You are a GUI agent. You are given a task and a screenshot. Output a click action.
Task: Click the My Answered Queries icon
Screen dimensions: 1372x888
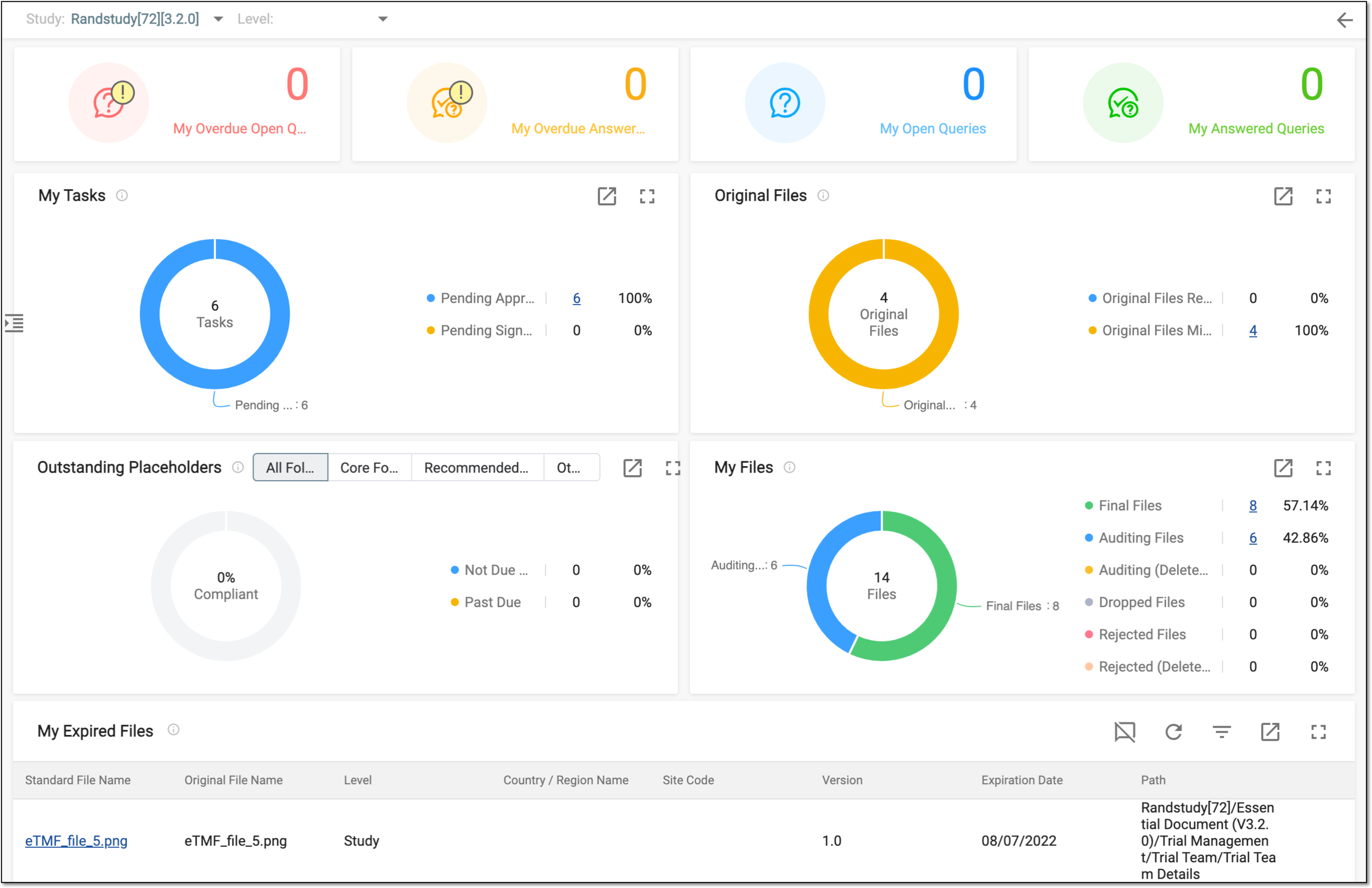click(x=1123, y=103)
